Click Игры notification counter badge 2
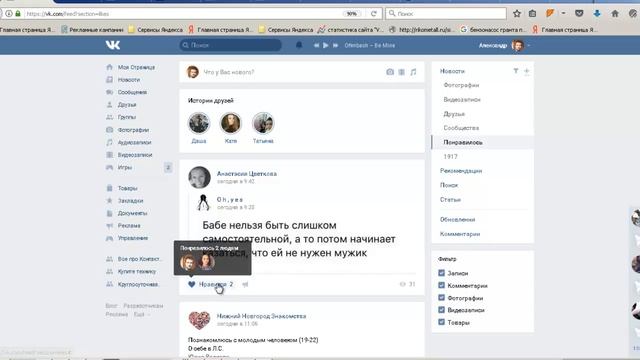This screenshot has height=360, width=640. coord(168,167)
